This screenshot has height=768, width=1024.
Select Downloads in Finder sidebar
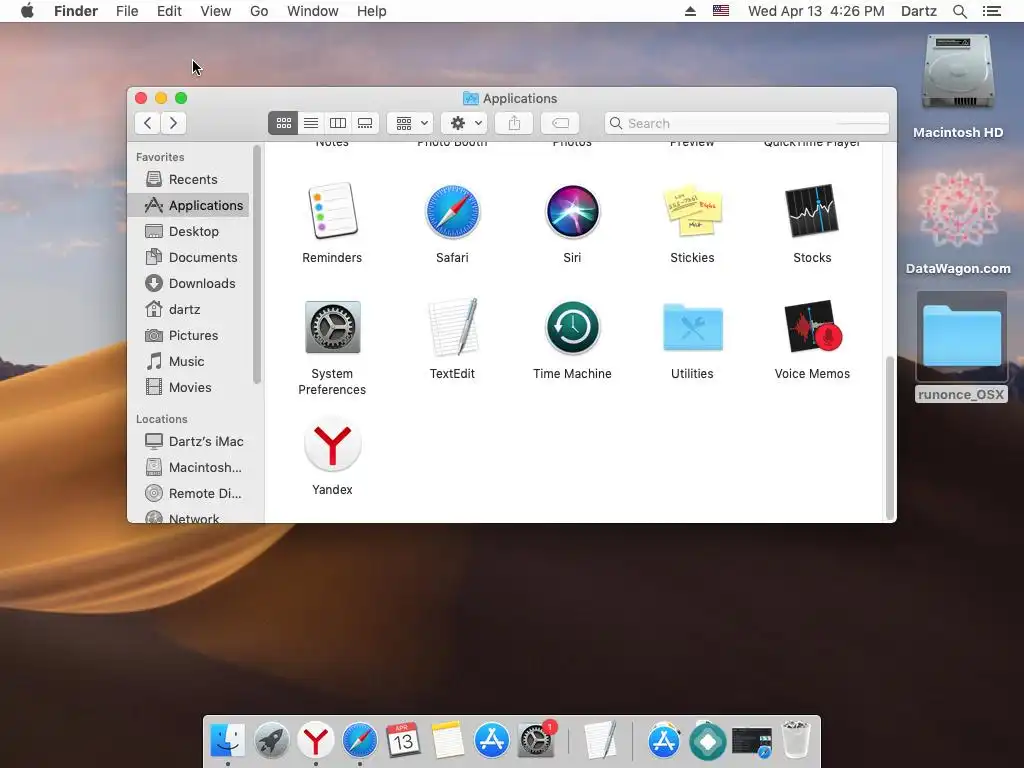[x=189, y=283]
